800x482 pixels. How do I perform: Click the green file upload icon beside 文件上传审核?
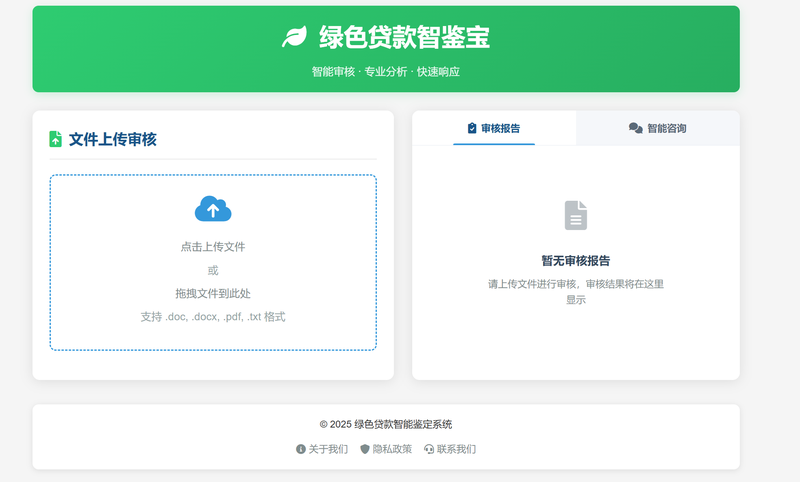tap(55, 139)
